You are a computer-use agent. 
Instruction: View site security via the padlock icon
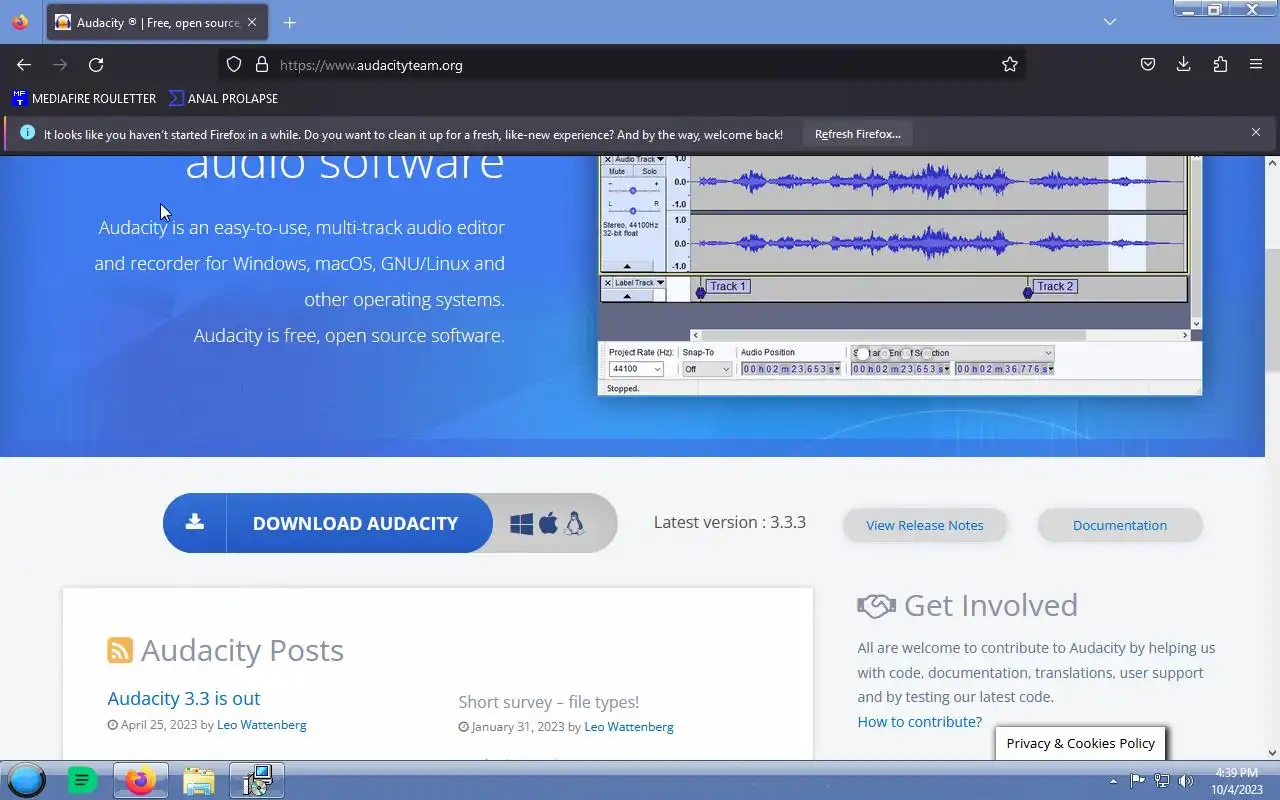(262, 65)
